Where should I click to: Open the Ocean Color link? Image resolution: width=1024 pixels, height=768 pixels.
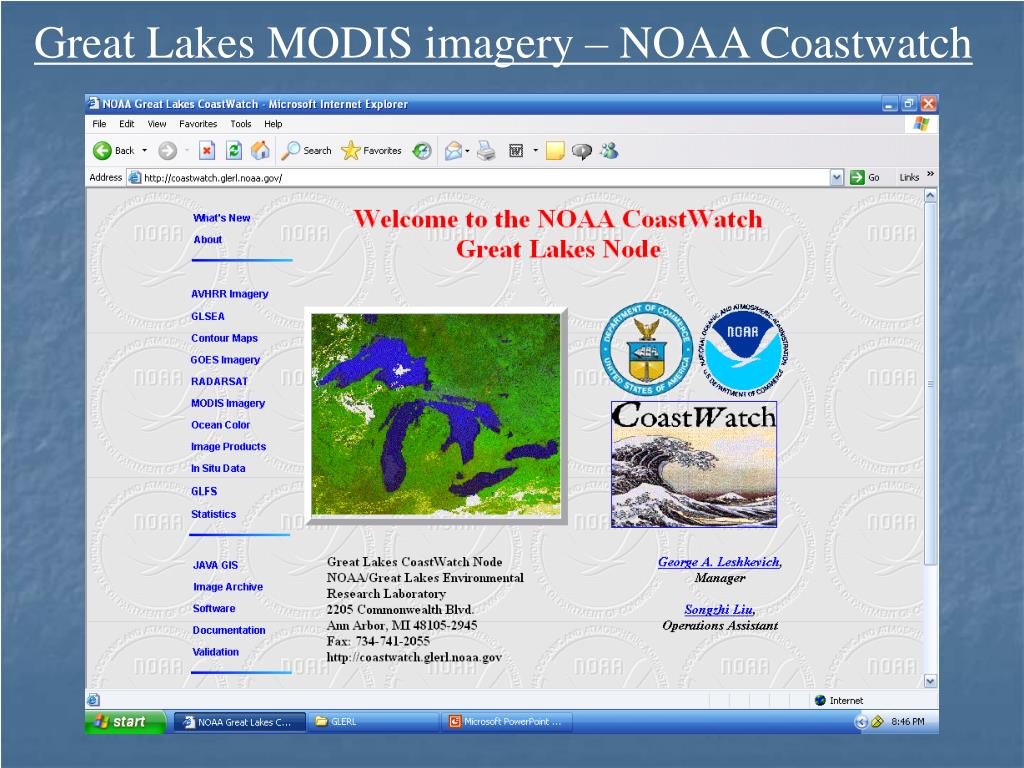[x=221, y=424]
